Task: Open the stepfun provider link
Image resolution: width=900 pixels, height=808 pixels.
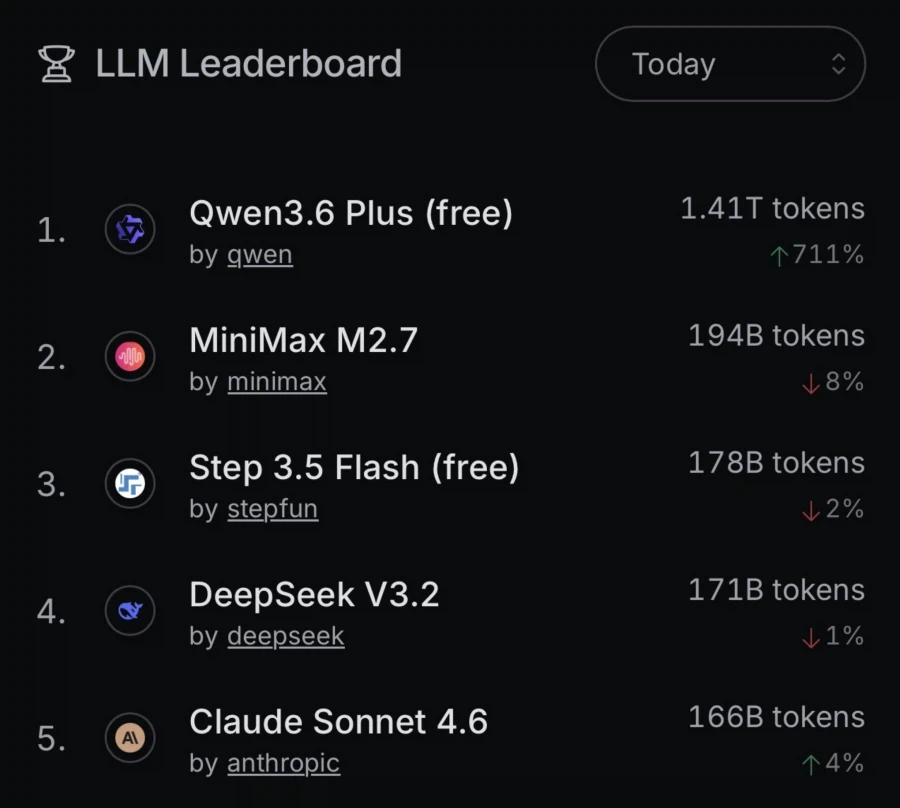Action: tap(272, 509)
